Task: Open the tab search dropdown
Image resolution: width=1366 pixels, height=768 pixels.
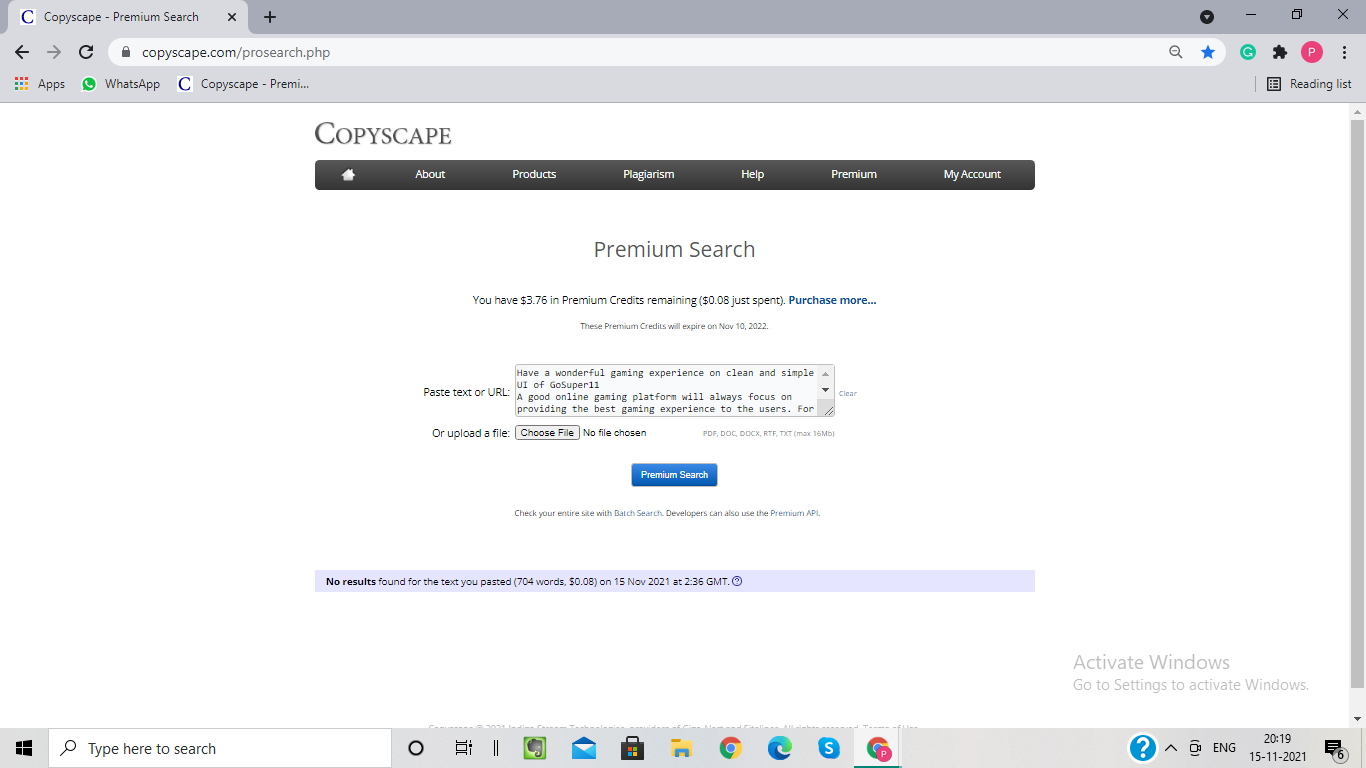Action: [x=1207, y=17]
